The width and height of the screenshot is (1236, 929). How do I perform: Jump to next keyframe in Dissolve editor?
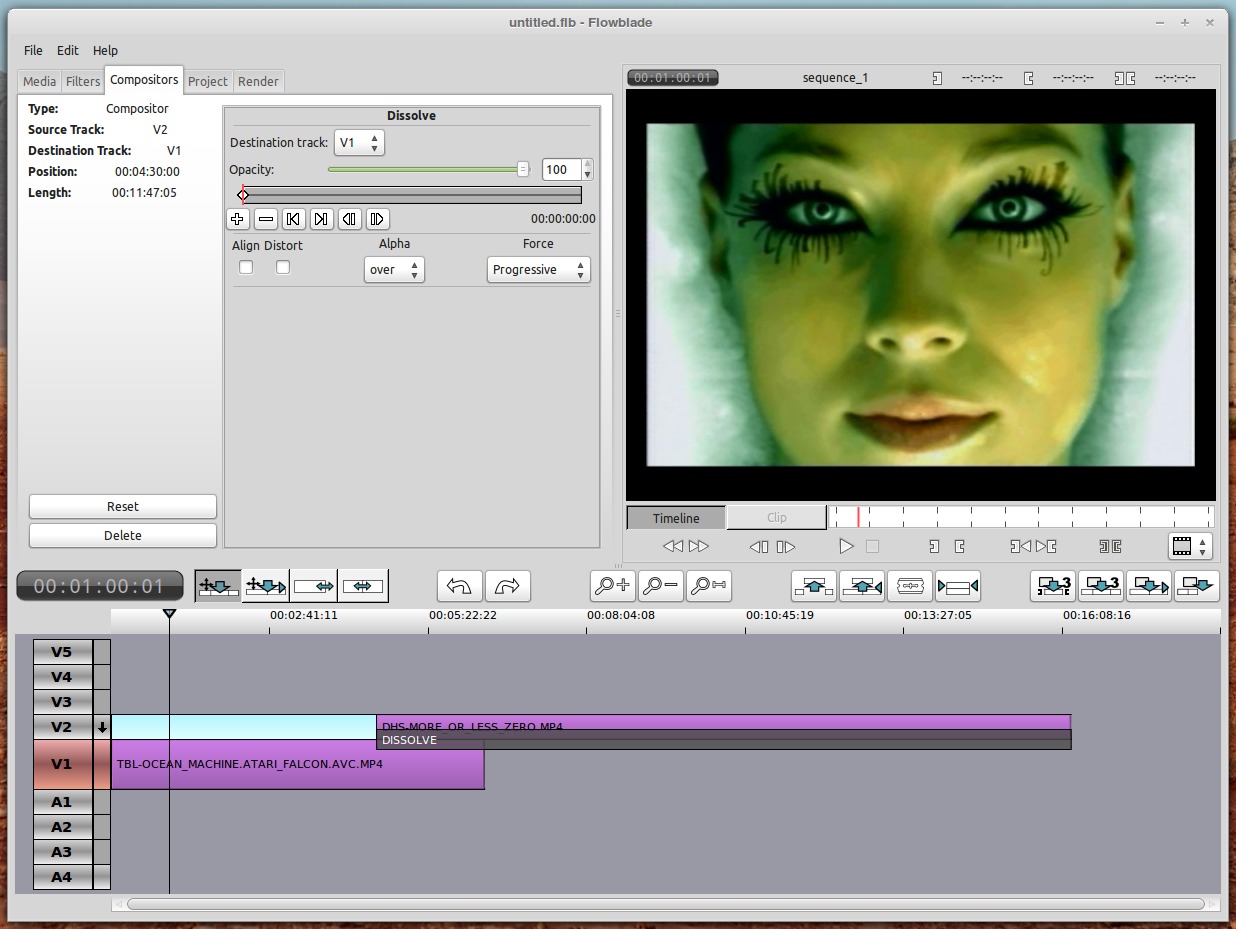321,219
